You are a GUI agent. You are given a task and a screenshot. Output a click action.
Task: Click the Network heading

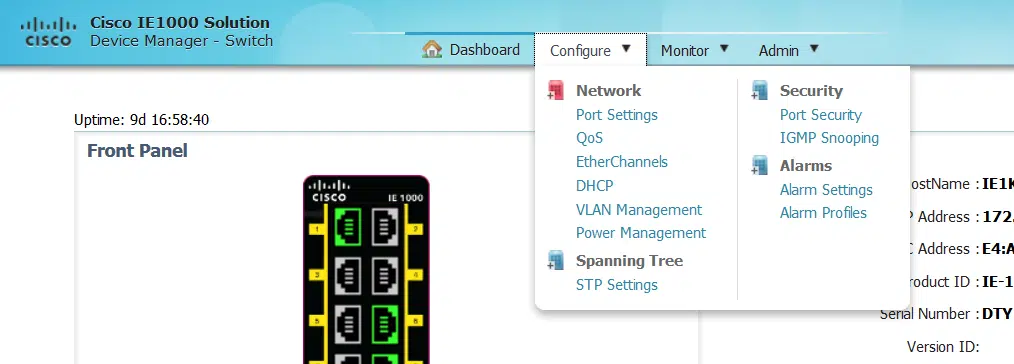(x=609, y=91)
